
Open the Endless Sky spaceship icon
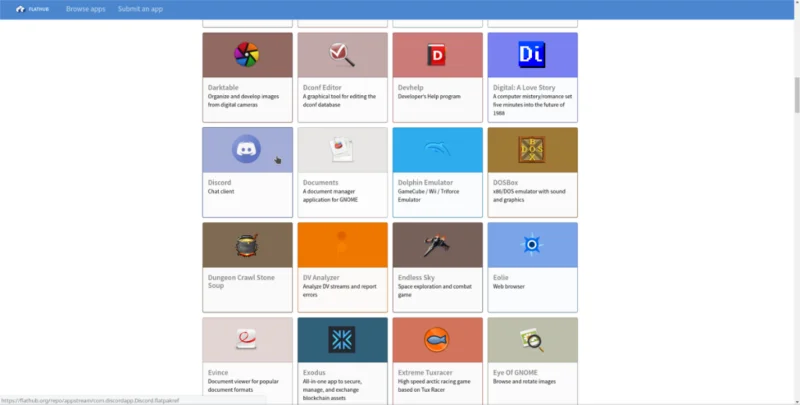(437, 245)
